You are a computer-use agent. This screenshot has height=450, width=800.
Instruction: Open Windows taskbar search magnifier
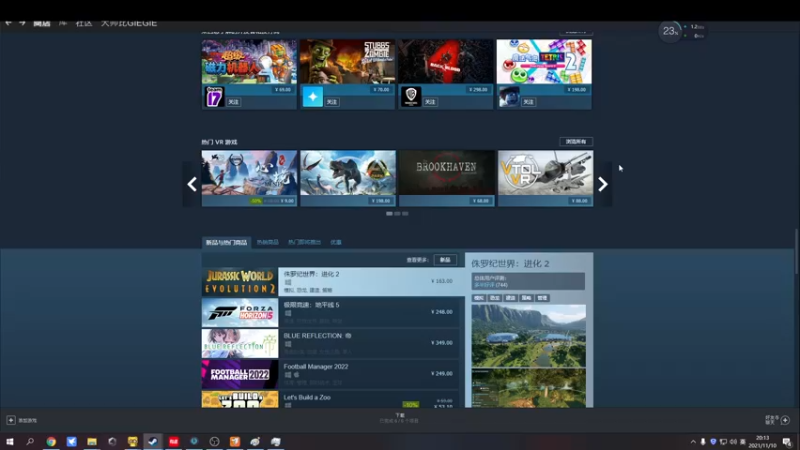(30, 441)
